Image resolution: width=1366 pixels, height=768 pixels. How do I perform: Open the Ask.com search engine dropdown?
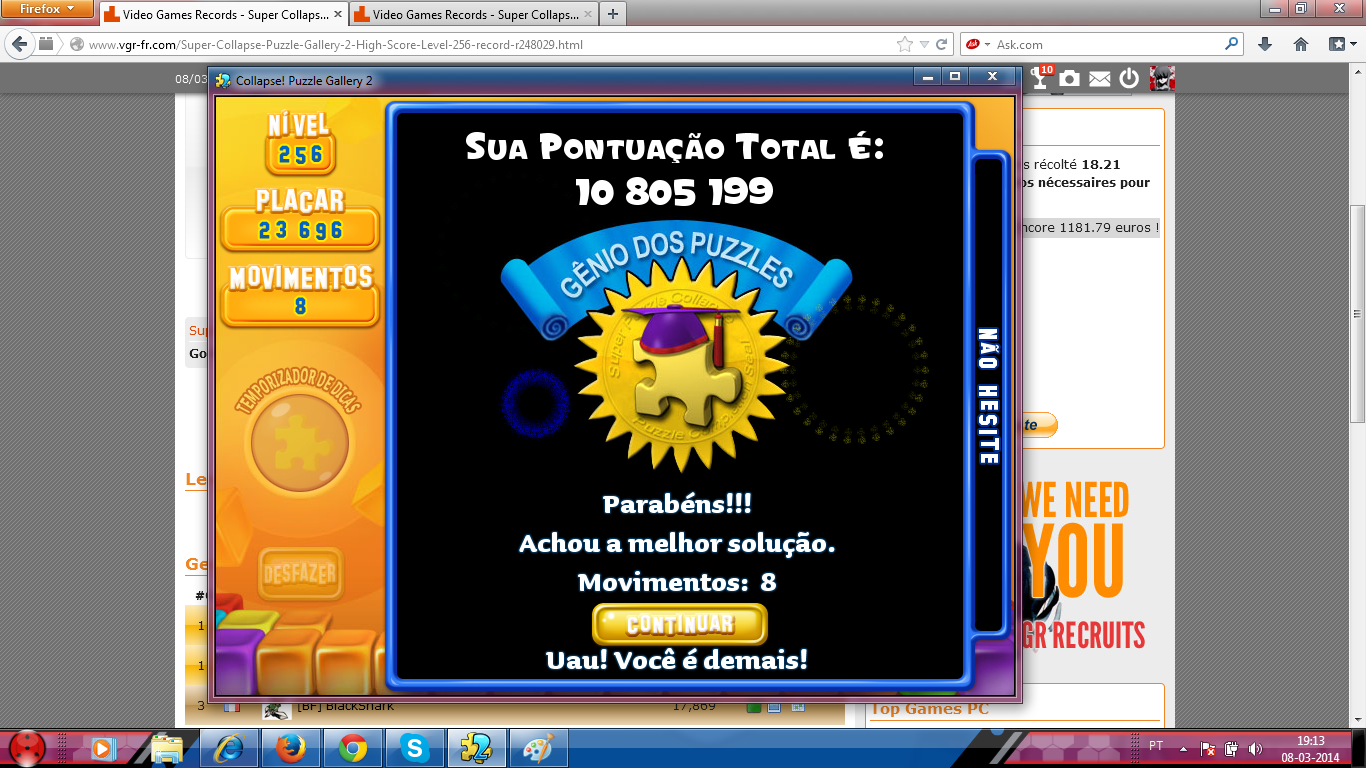[976, 45]
